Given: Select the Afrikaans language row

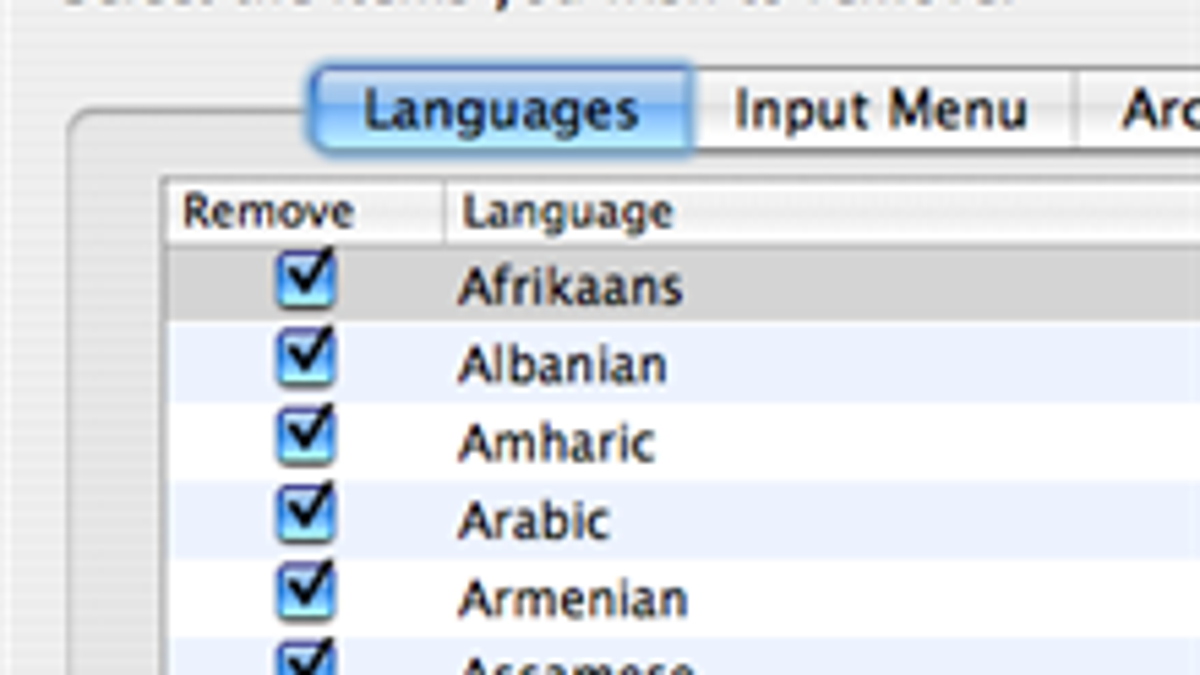Looking at the screenshot, I should click(570, 287).
